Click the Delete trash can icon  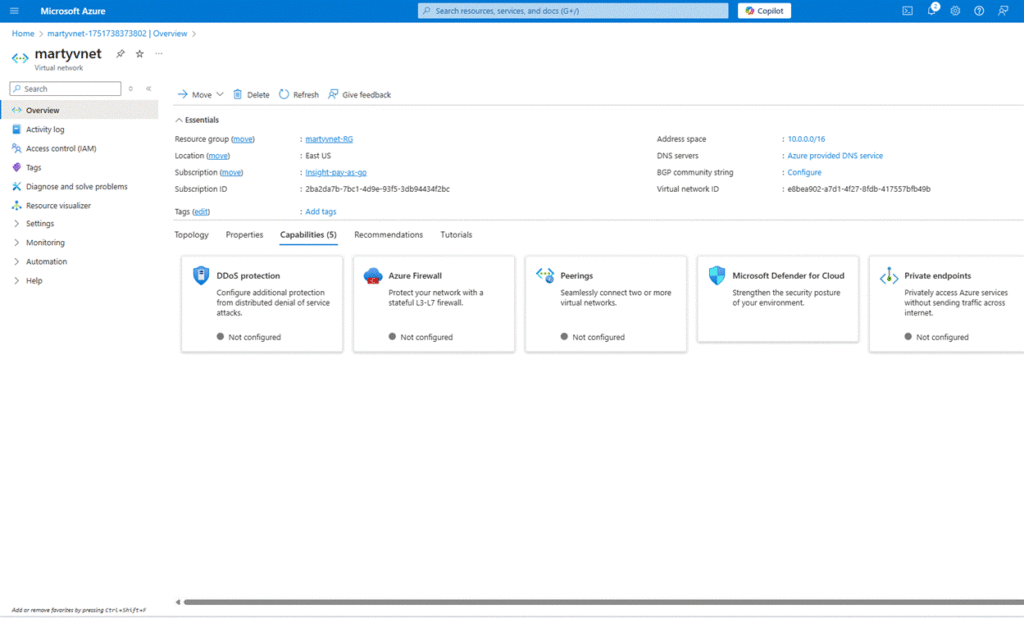pos(238,95)
